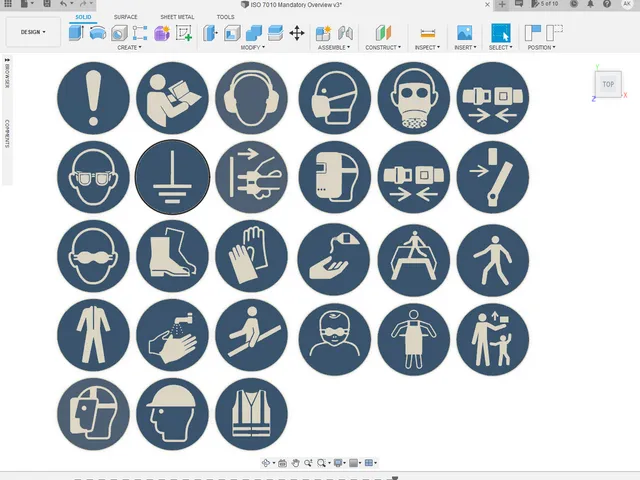Select the Shell tool in Modify
Screen dimensions: 640x480
pos(232,33)
